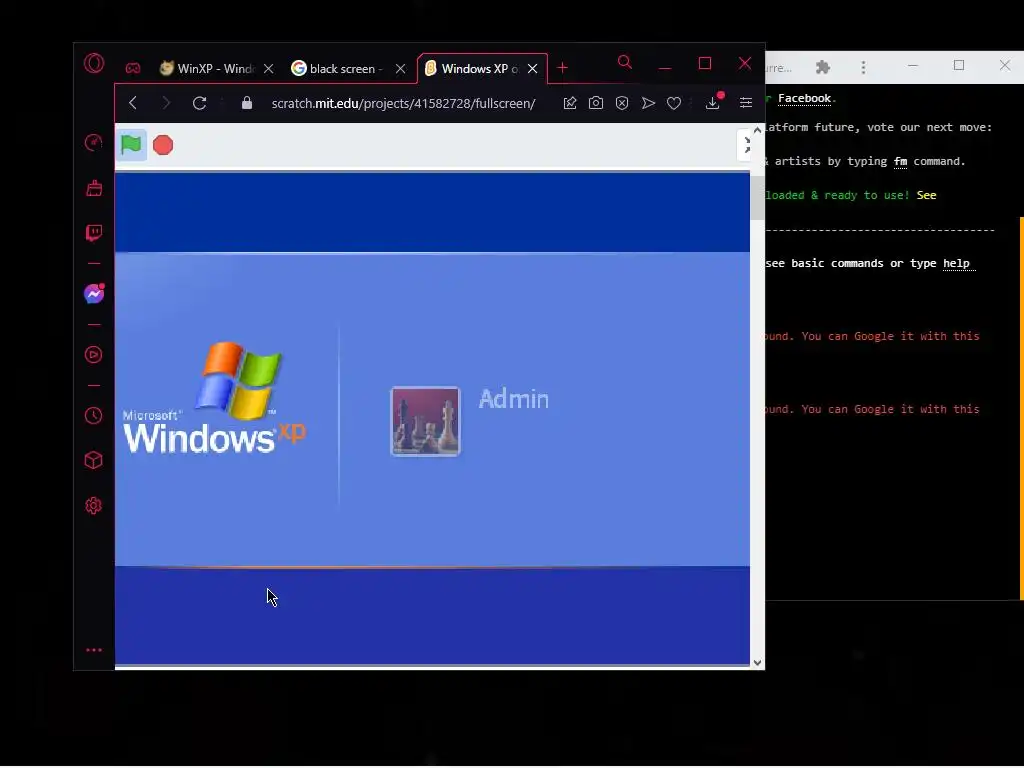Open sidebar three-dots setup menu

[x=94, y=650]
